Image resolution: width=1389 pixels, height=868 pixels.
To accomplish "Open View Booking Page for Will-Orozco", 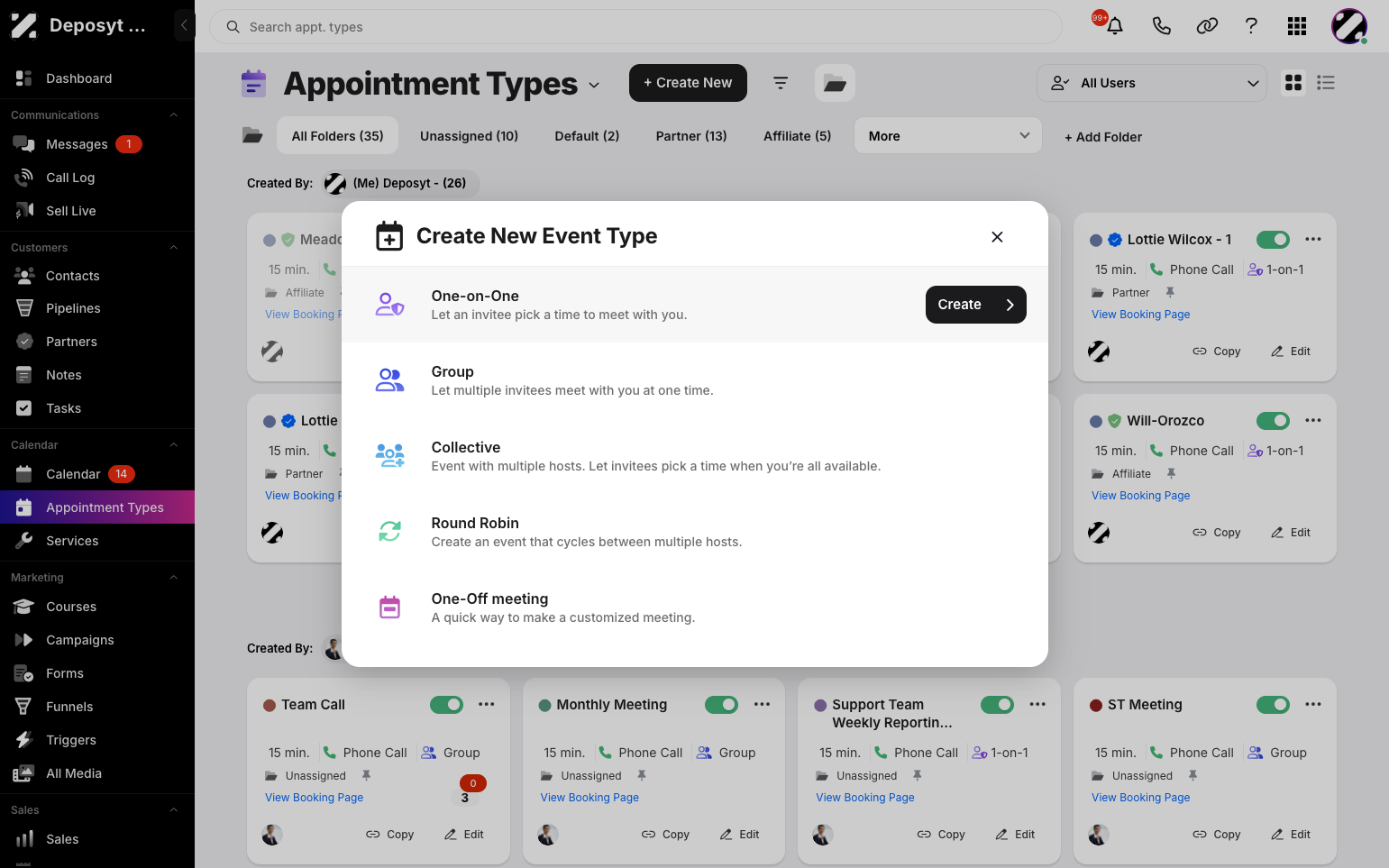I will coord(1140,496).
